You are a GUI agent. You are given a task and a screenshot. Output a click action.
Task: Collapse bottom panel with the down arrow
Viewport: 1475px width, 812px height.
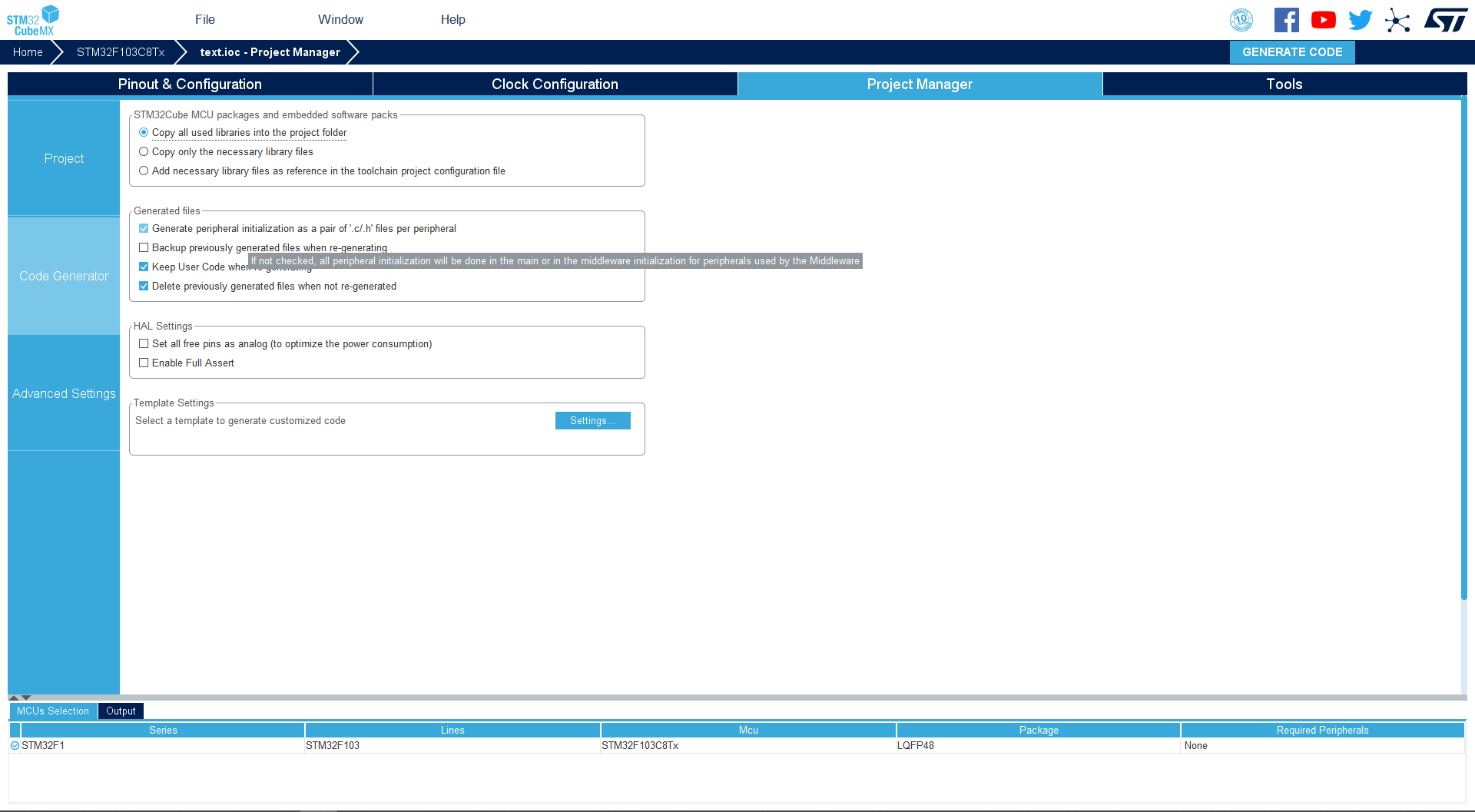[26, 698]
